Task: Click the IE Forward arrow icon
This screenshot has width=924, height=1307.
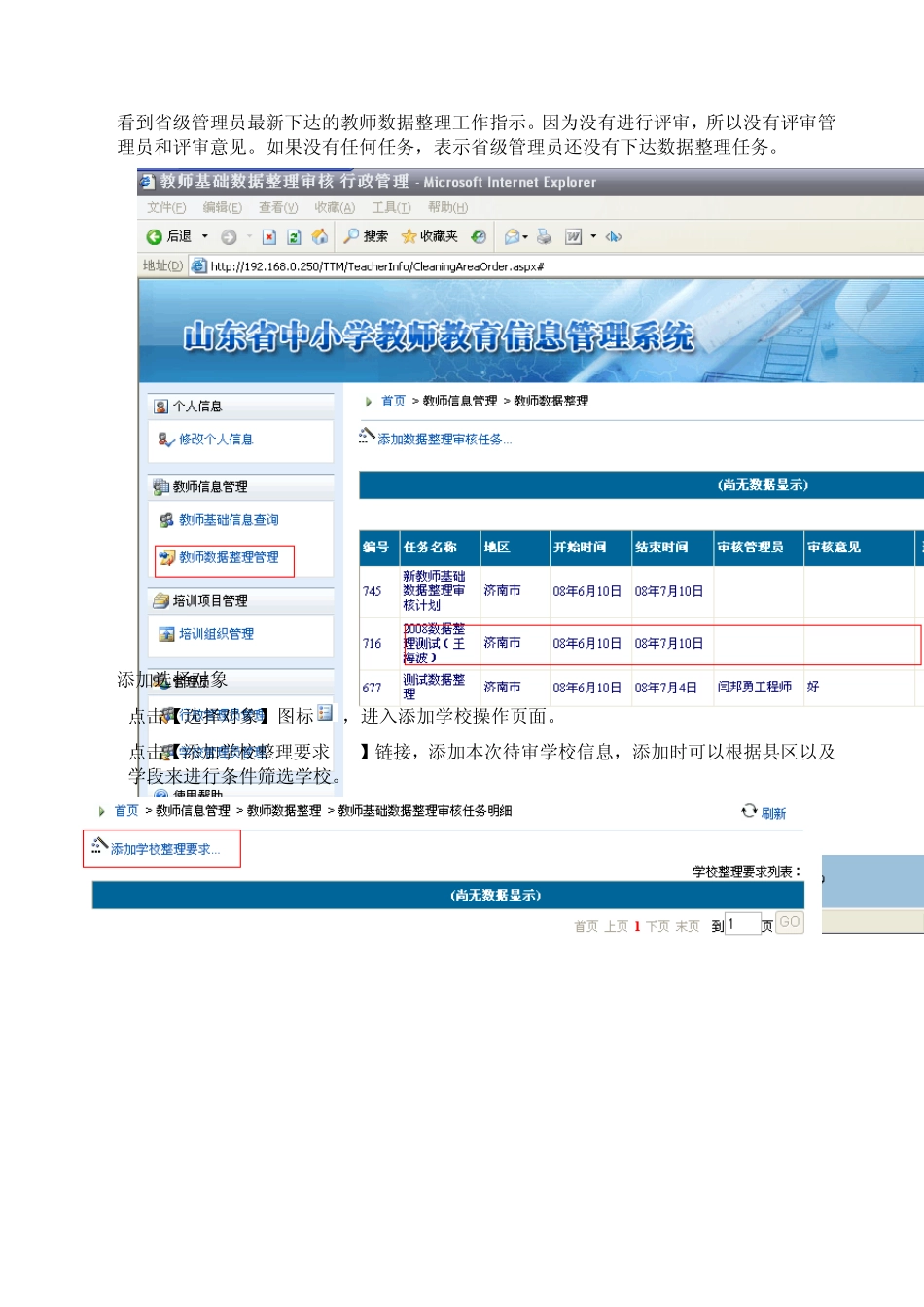Action: click(229, 236)
